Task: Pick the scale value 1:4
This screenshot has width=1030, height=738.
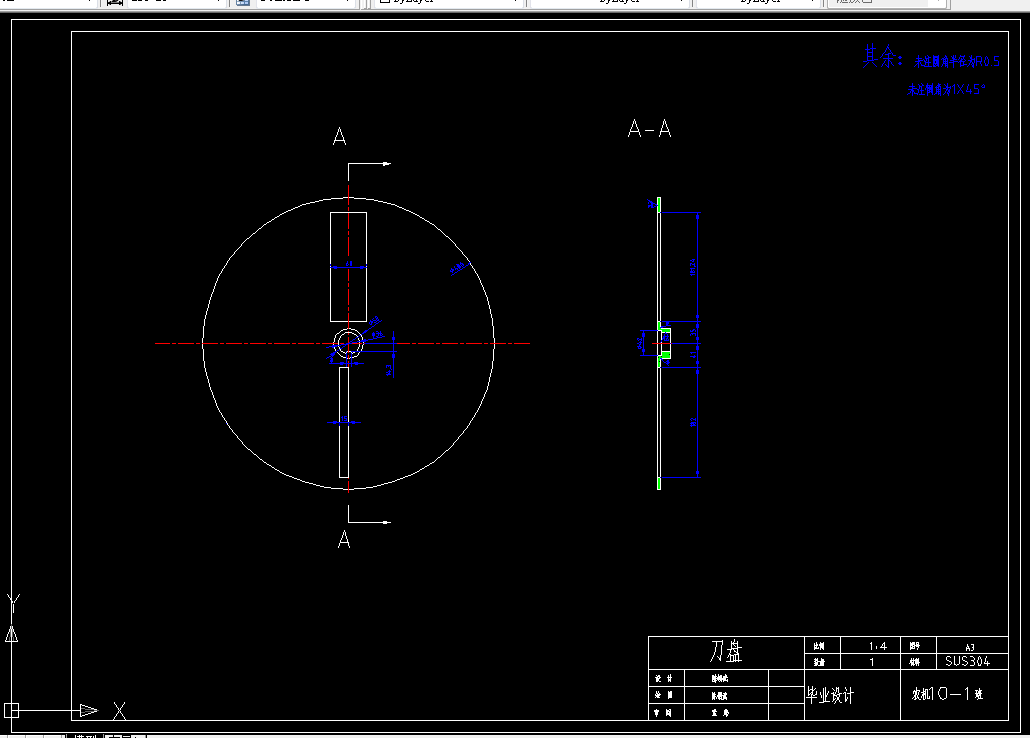Action: pos(878,646)
